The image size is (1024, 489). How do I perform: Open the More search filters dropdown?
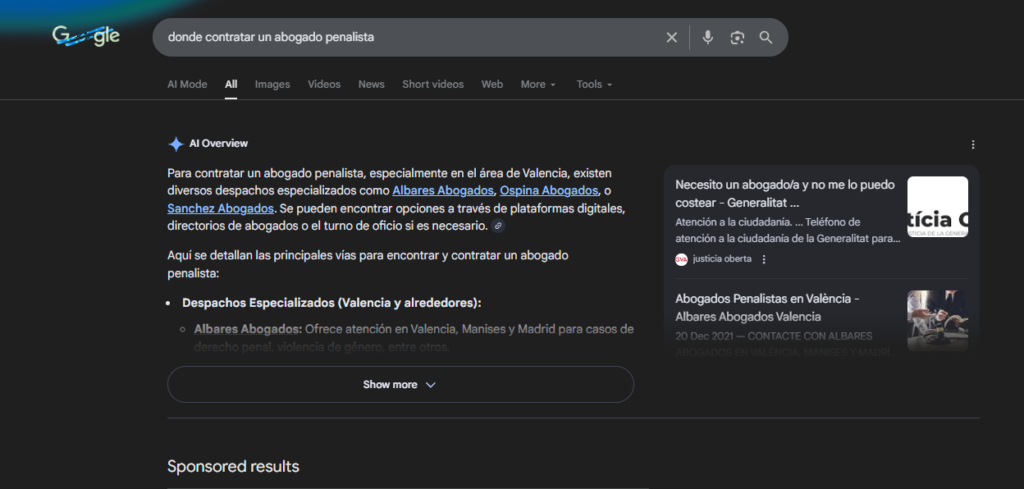click(538, 84)
